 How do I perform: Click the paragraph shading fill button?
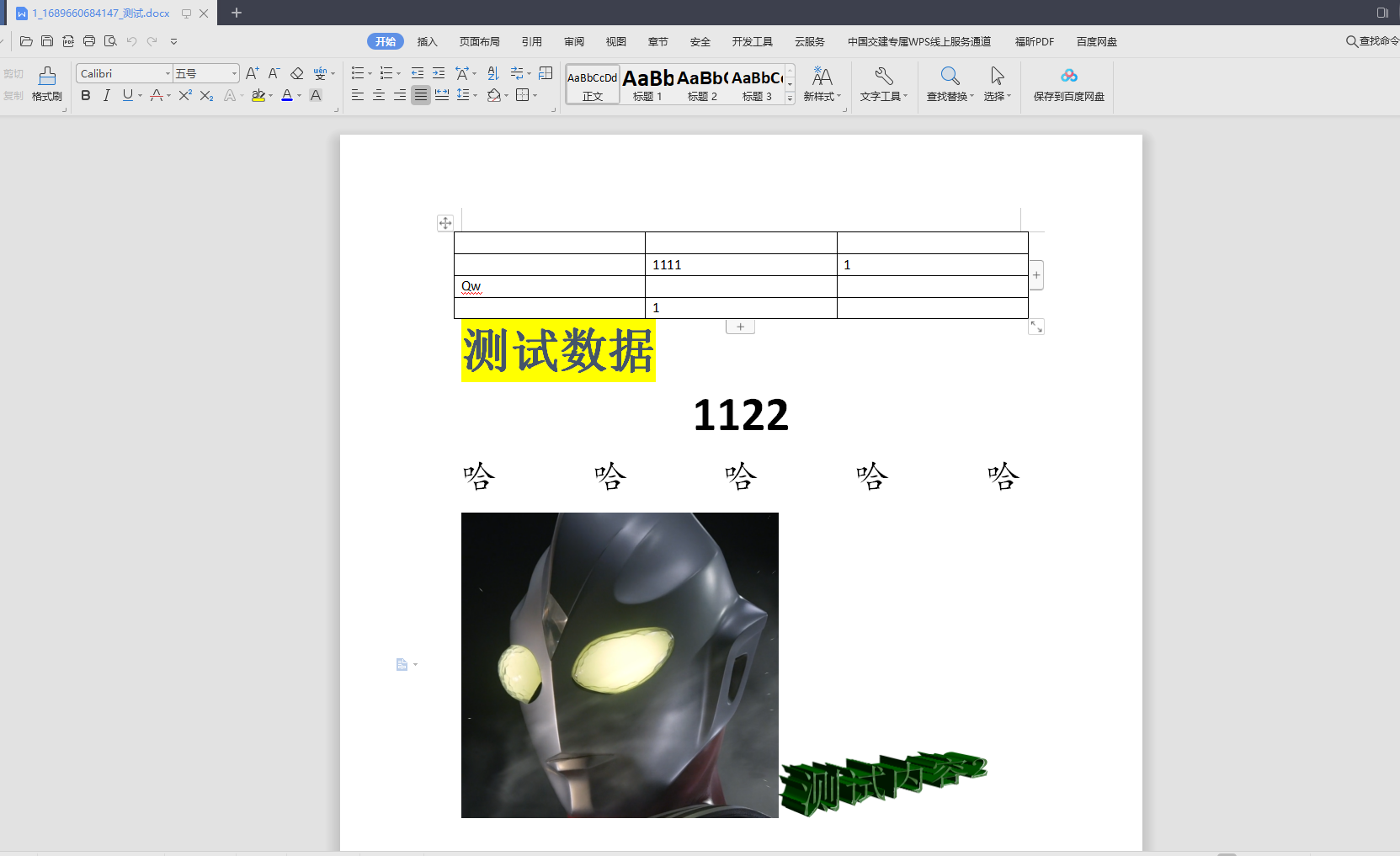(494, 95)
